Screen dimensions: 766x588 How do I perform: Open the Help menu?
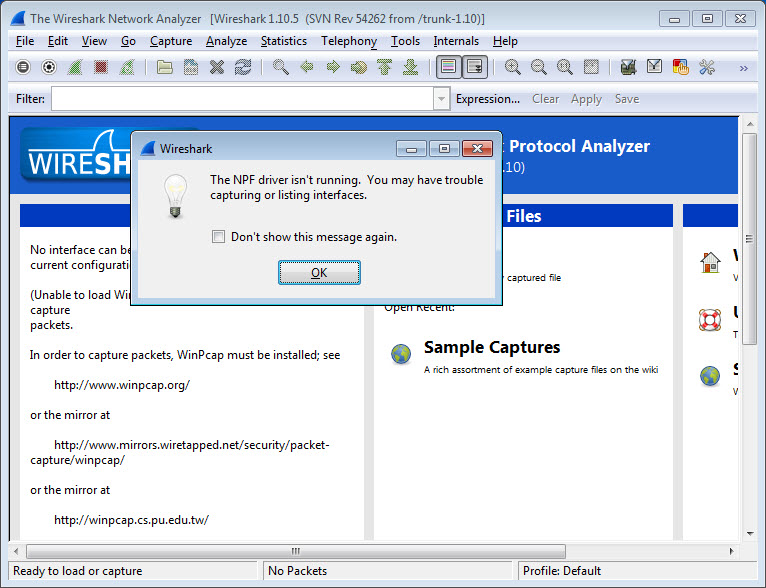click(x=505, y=41)
